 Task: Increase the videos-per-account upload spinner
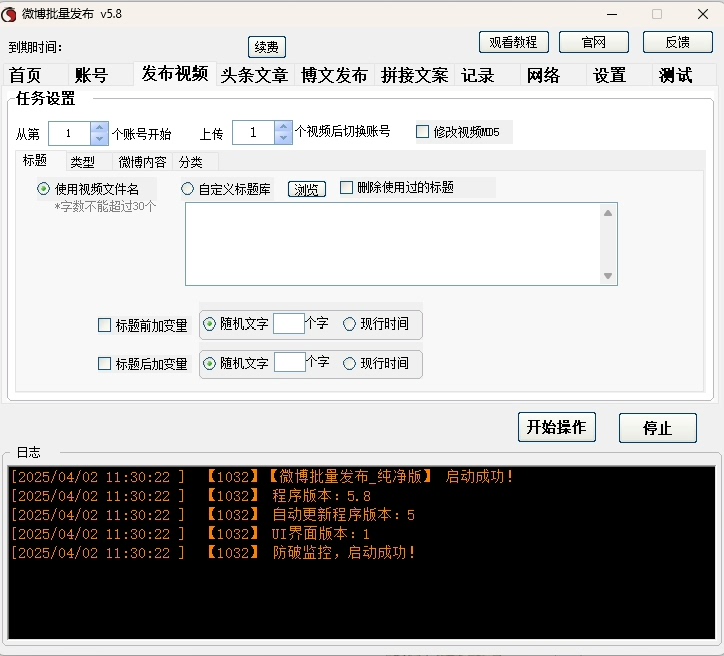pyautogui.click(x=284, y=126)
